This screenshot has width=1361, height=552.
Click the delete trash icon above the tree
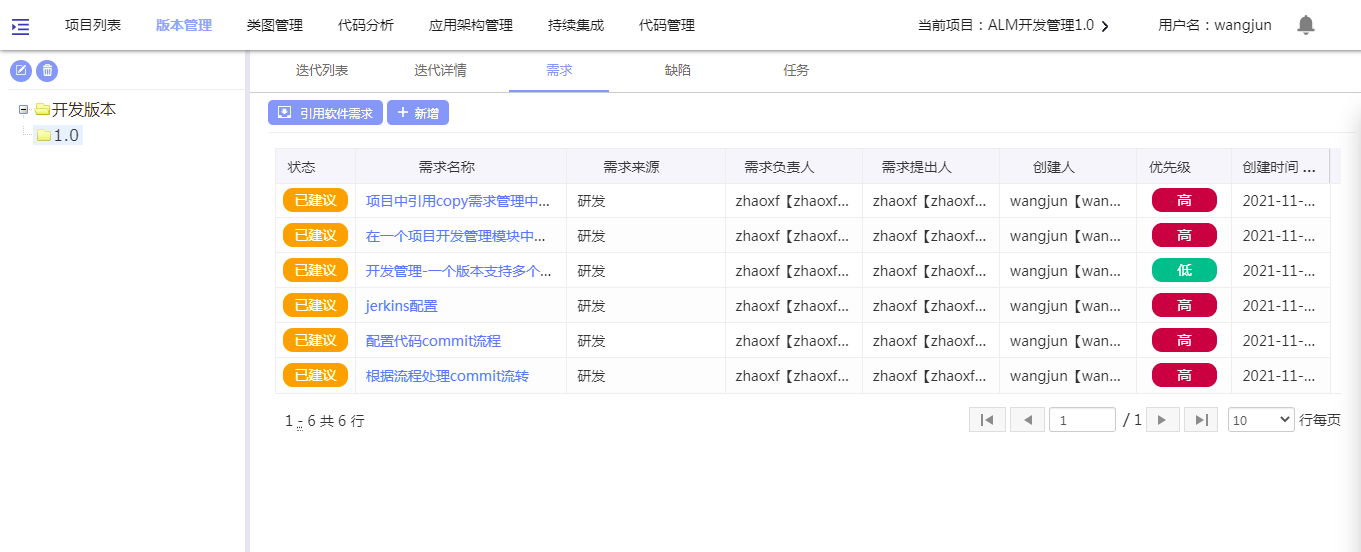[x=47, y=70]
